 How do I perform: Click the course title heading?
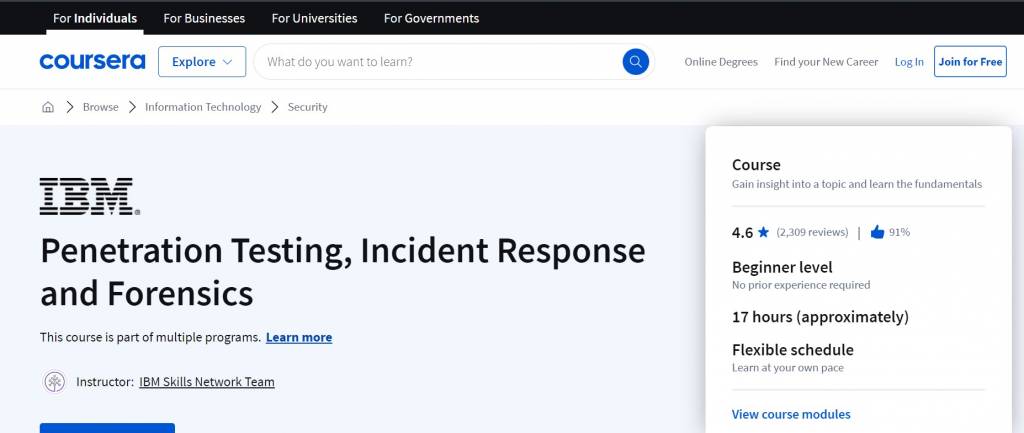tap(343, 272)
